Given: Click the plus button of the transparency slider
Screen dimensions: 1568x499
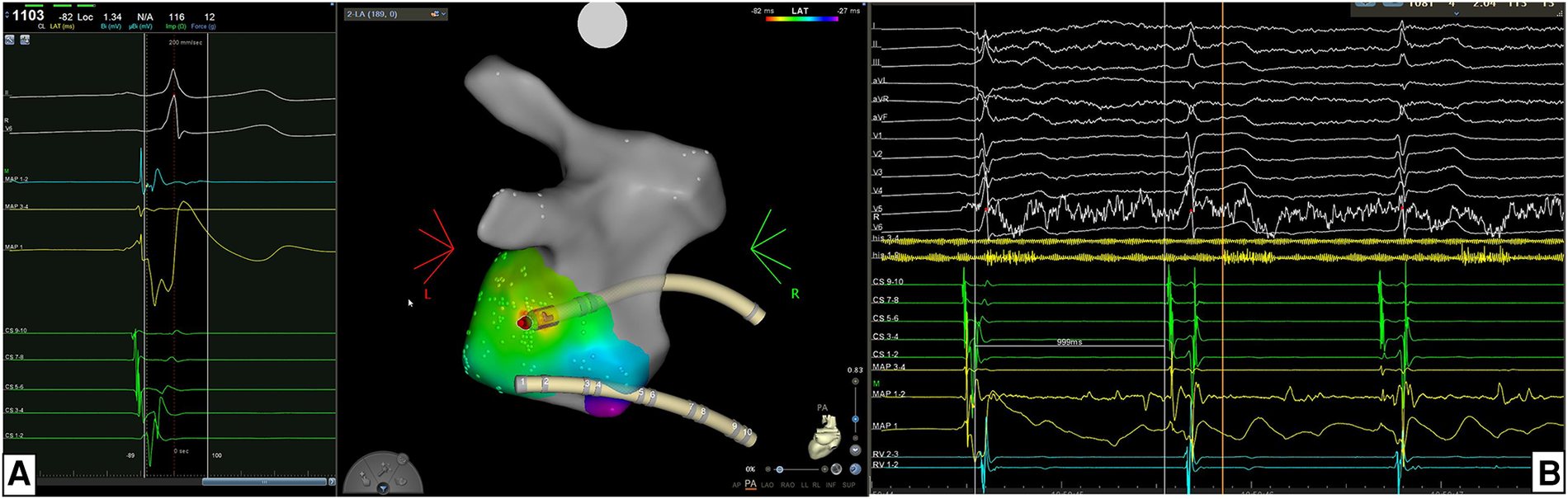Looking at the screenshot, I should 824,469.
